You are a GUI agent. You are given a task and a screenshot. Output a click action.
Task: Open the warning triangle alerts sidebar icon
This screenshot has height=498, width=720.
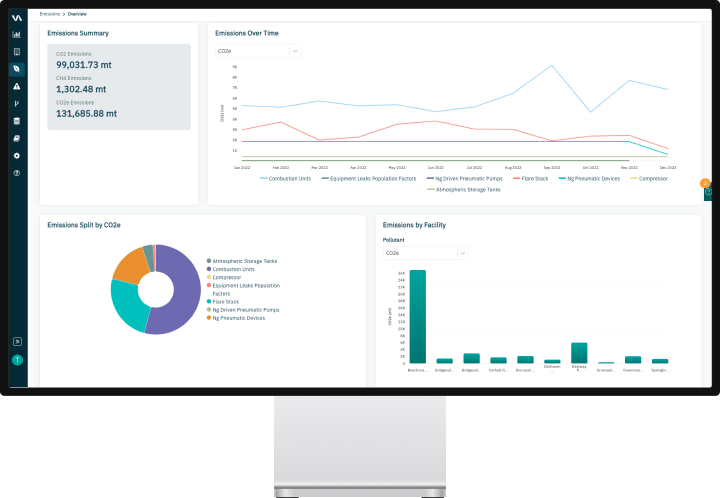(17, 86)
